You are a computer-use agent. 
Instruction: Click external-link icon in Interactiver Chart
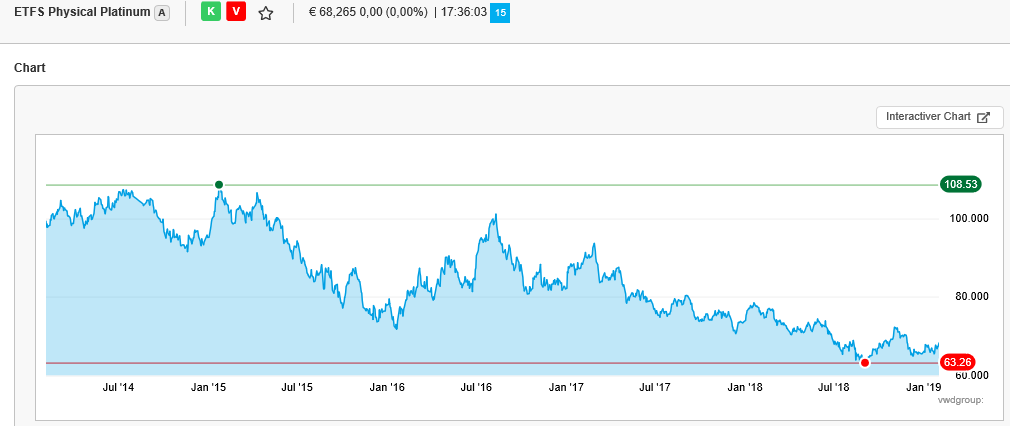point(983,117)
